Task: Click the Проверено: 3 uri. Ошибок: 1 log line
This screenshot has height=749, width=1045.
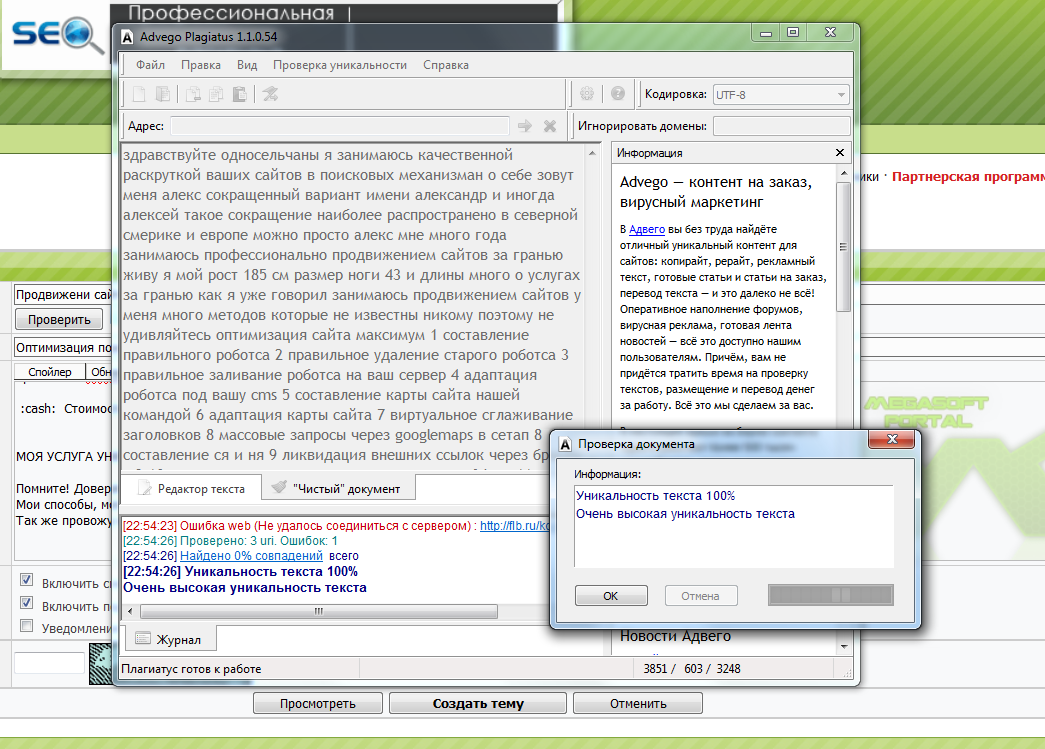Action: (231, 540)
